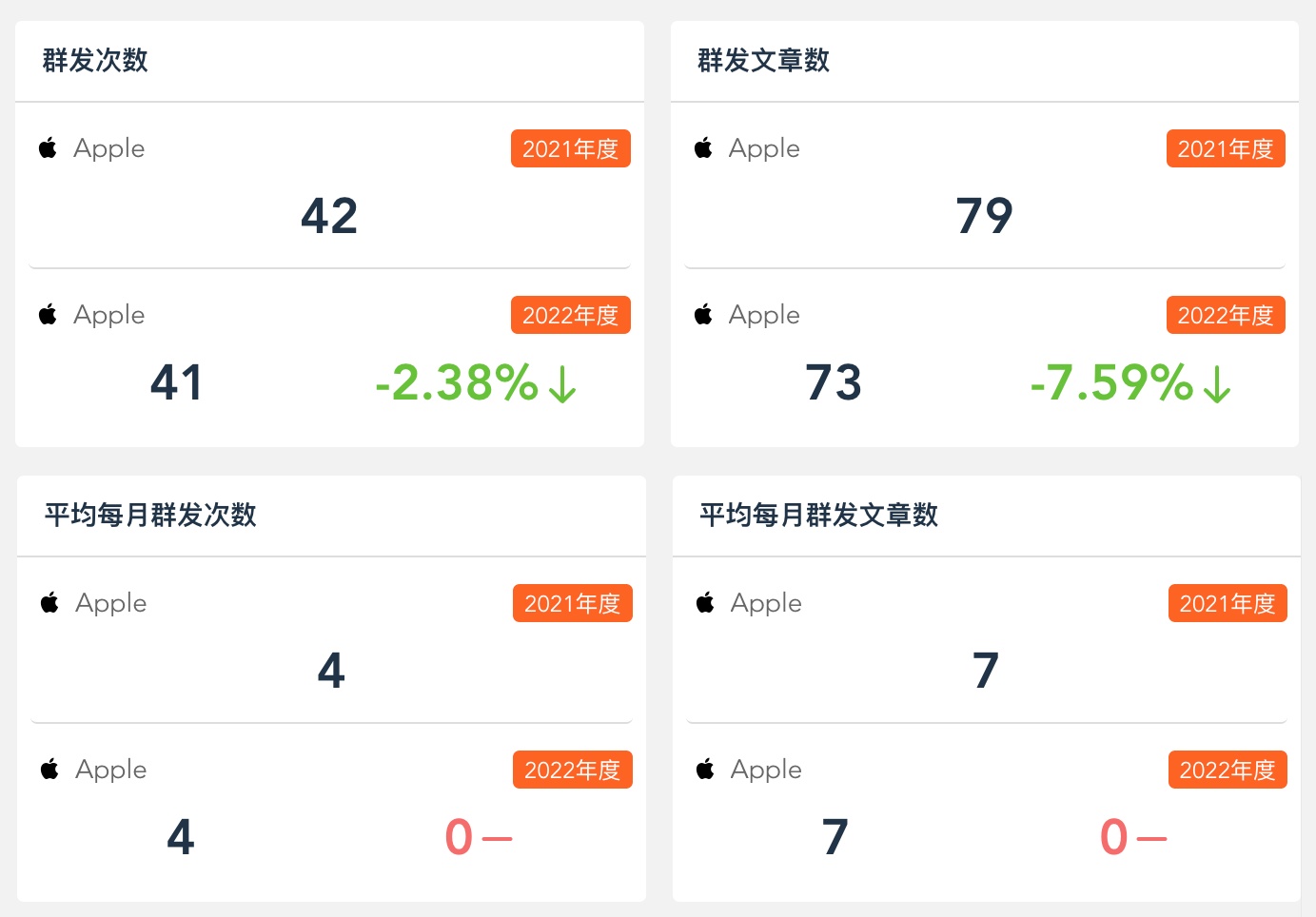Click the -7.59% decrease indicator
This screenshot has width=1316, height=917.
(1130, 382)
